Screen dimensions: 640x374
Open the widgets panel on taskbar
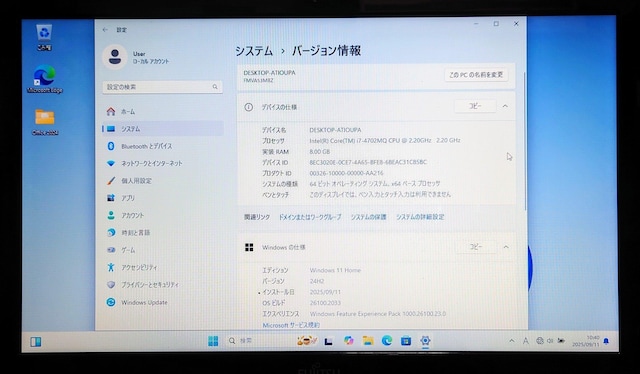[36, 342]
